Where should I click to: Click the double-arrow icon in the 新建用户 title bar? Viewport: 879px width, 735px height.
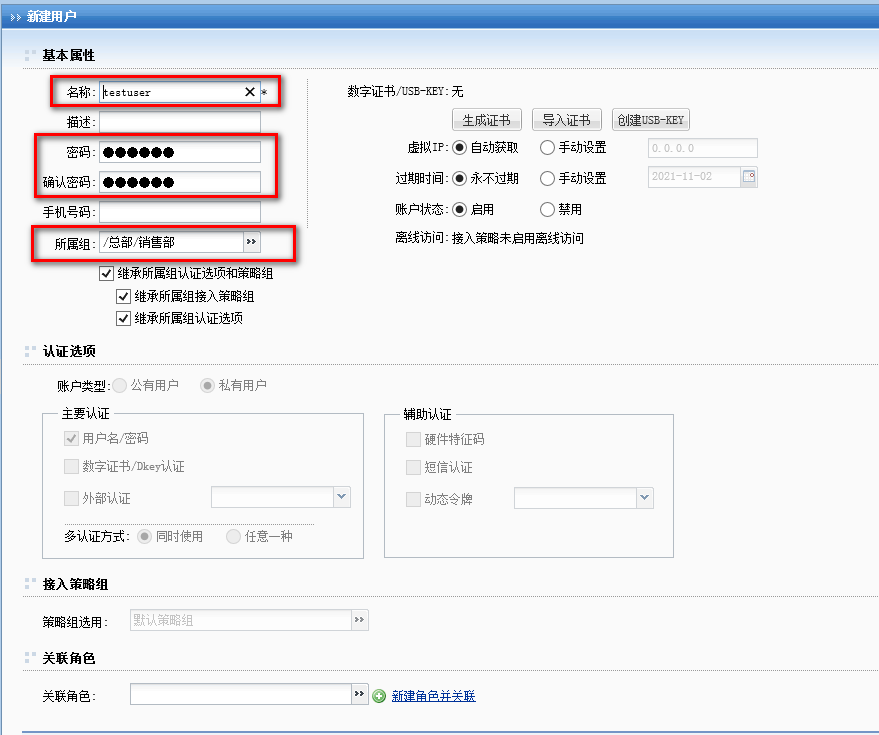pyautogui.click(x=16, y=17)
